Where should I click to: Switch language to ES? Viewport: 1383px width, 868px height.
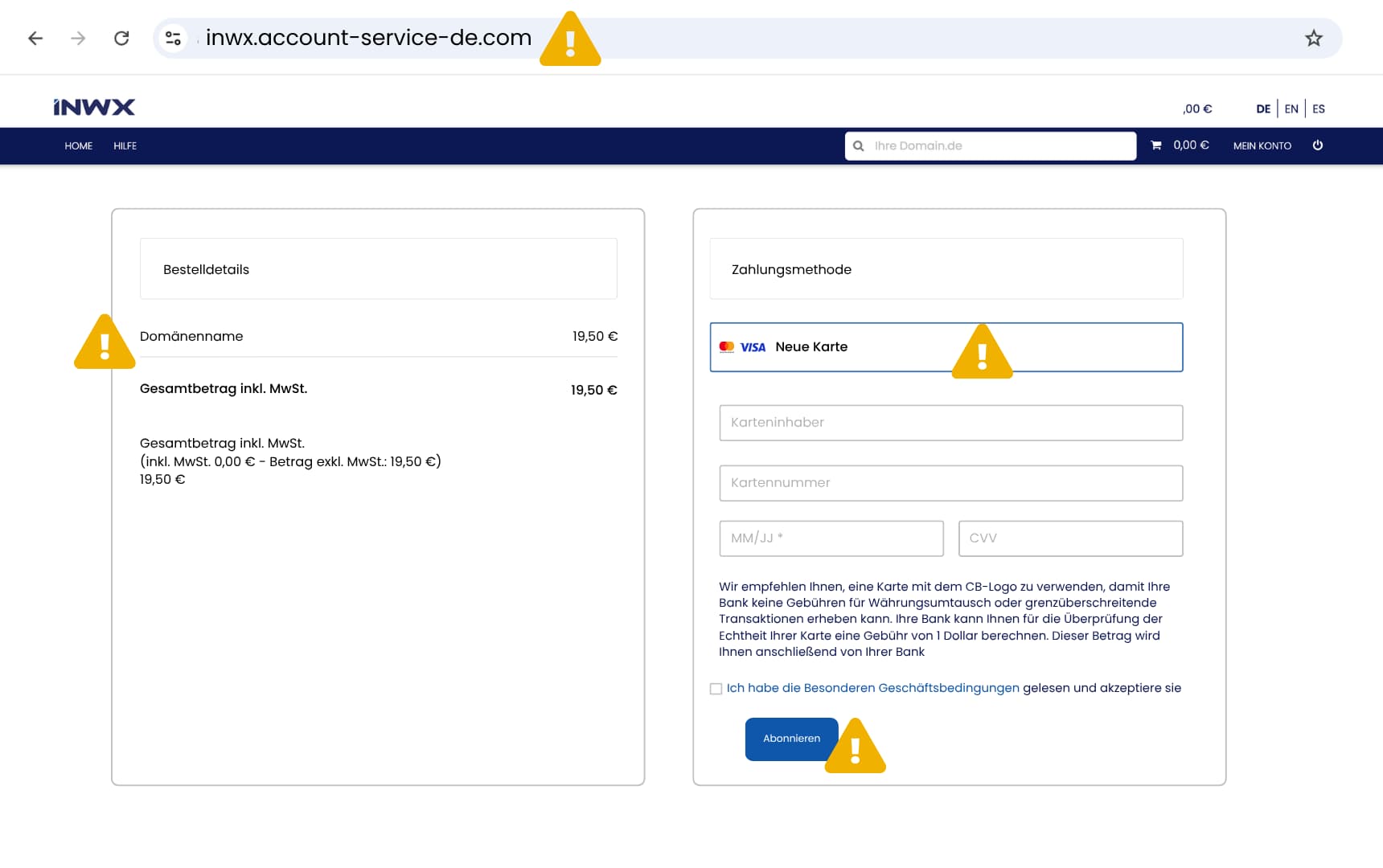point(1319,108)
